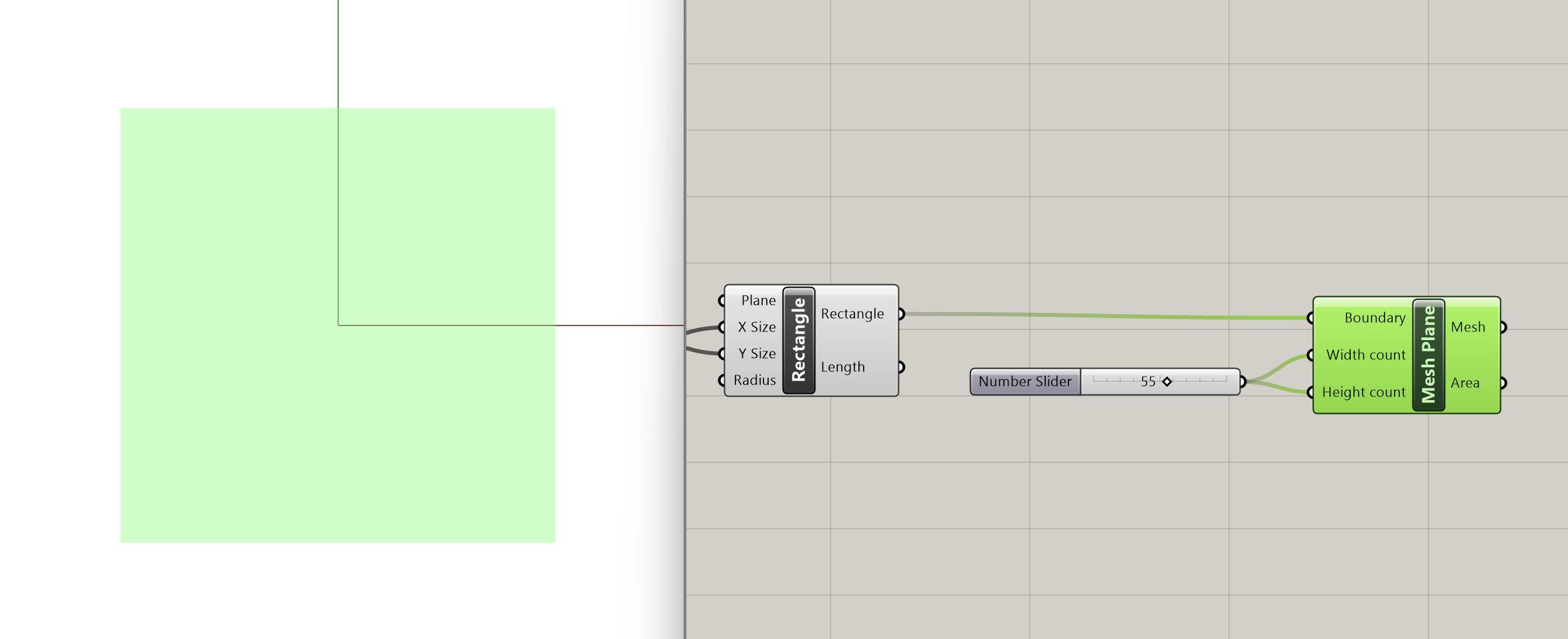
Task: Click the Radius input on Rectangle
Action: coord(754,380)
